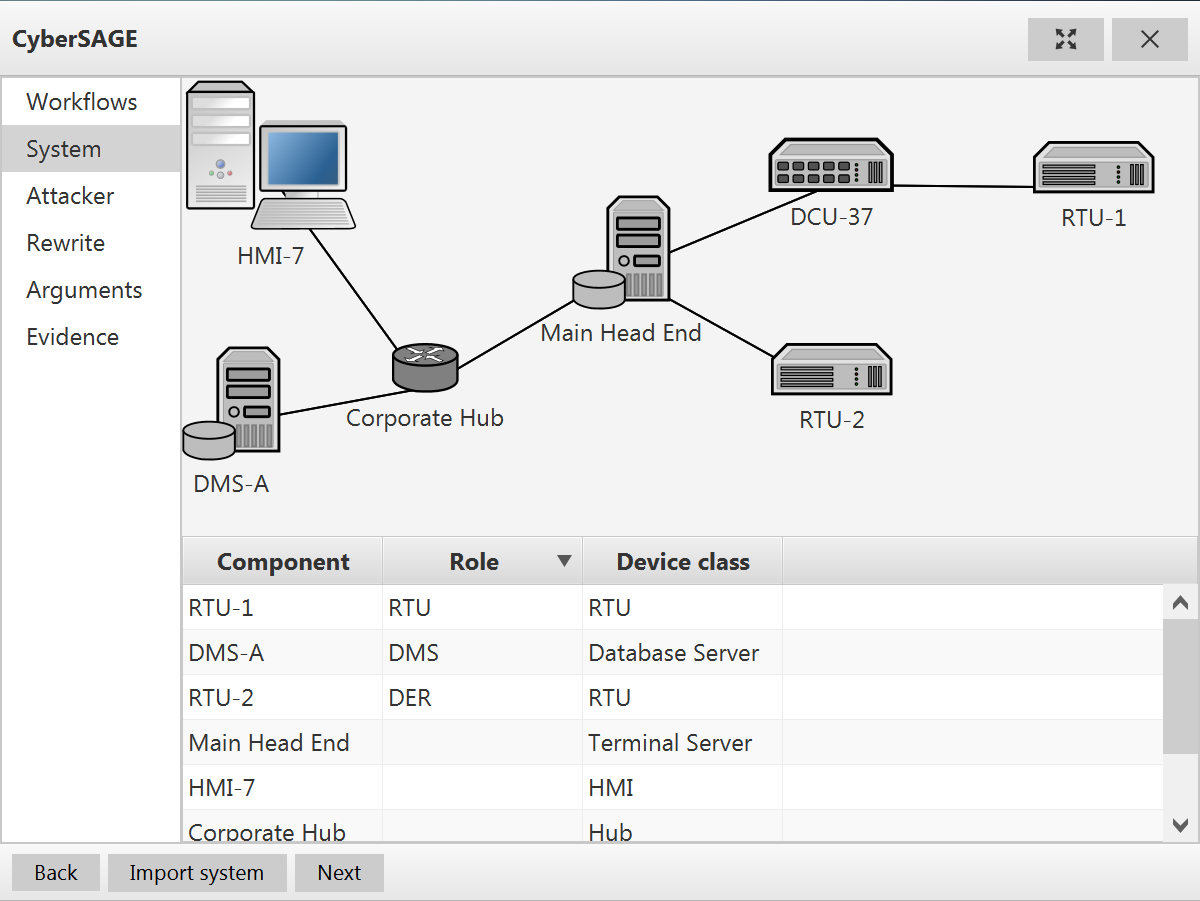Viewport: 1200px width, 901px height.
Task: Go to the Evidence section
Action: tap(73, 337)
